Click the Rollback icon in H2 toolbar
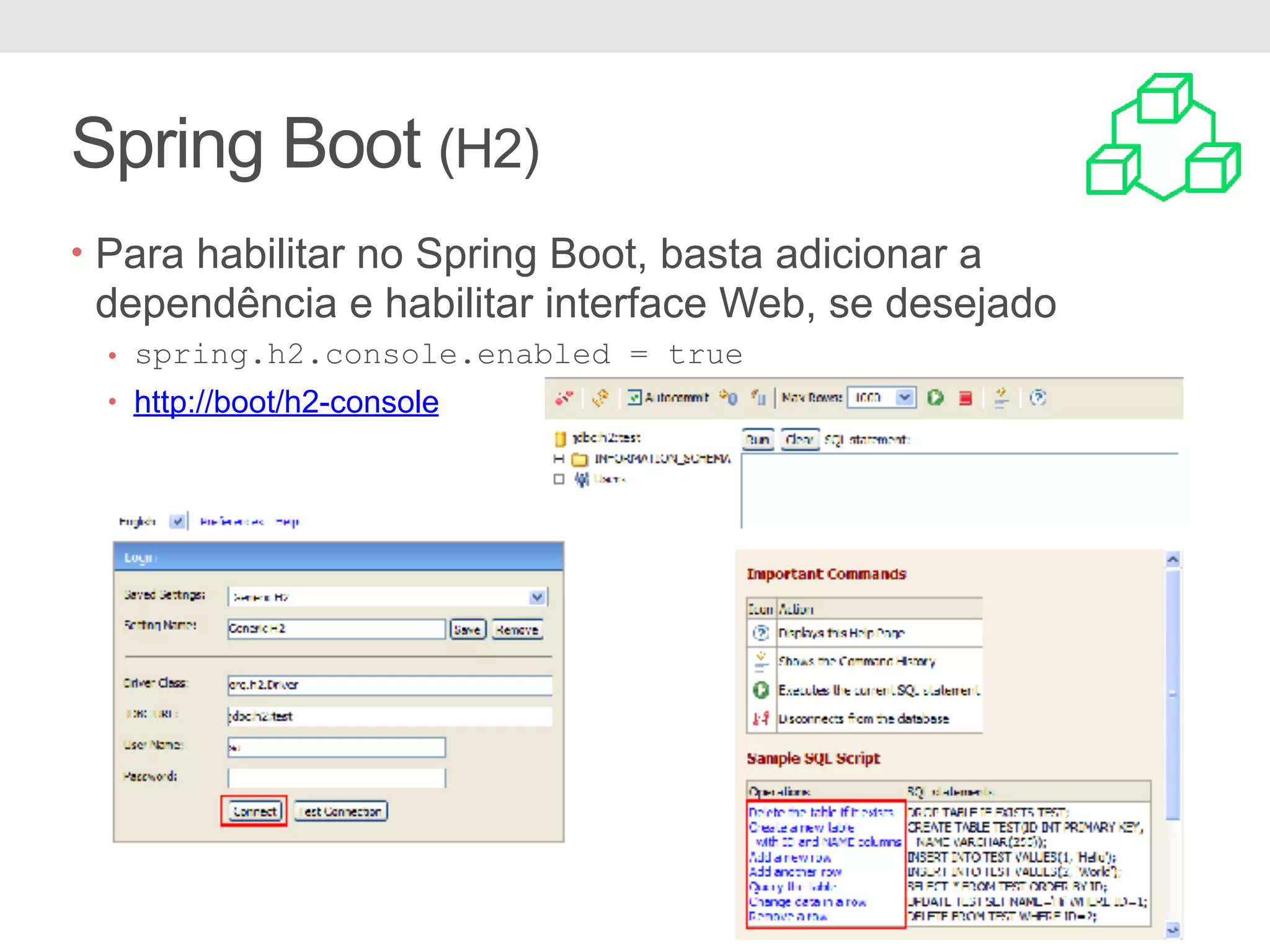 (x=758, y=397)
